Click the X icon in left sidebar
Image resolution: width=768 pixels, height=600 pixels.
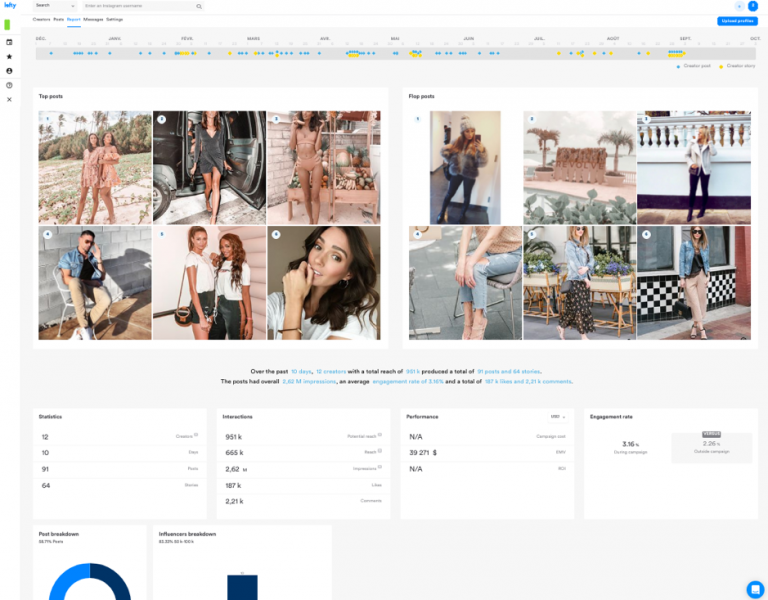pyautogui.click(x=9, y=99)
